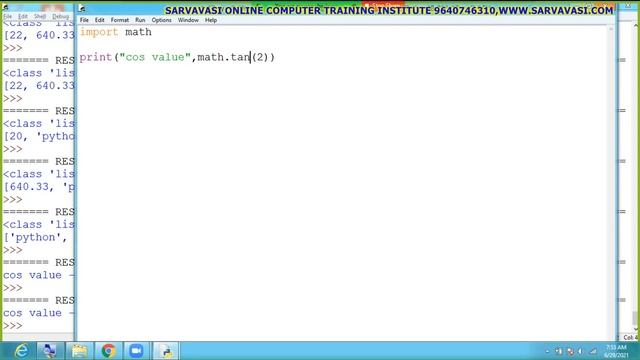Open the Window menu in the editor
640x360 pixels.
(x=188, y=20)
